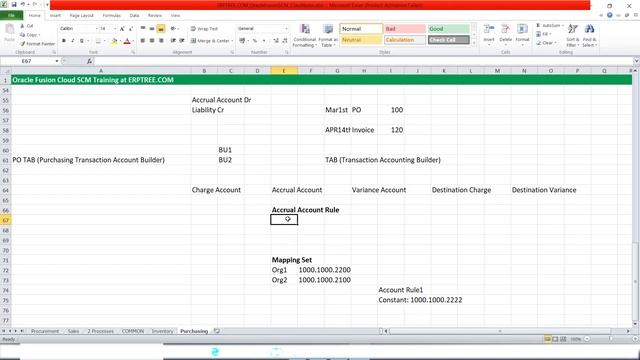The height and width of the screenshot is (360, 640).
Task: Toggle Bold formatting
Action: point(64,41)
